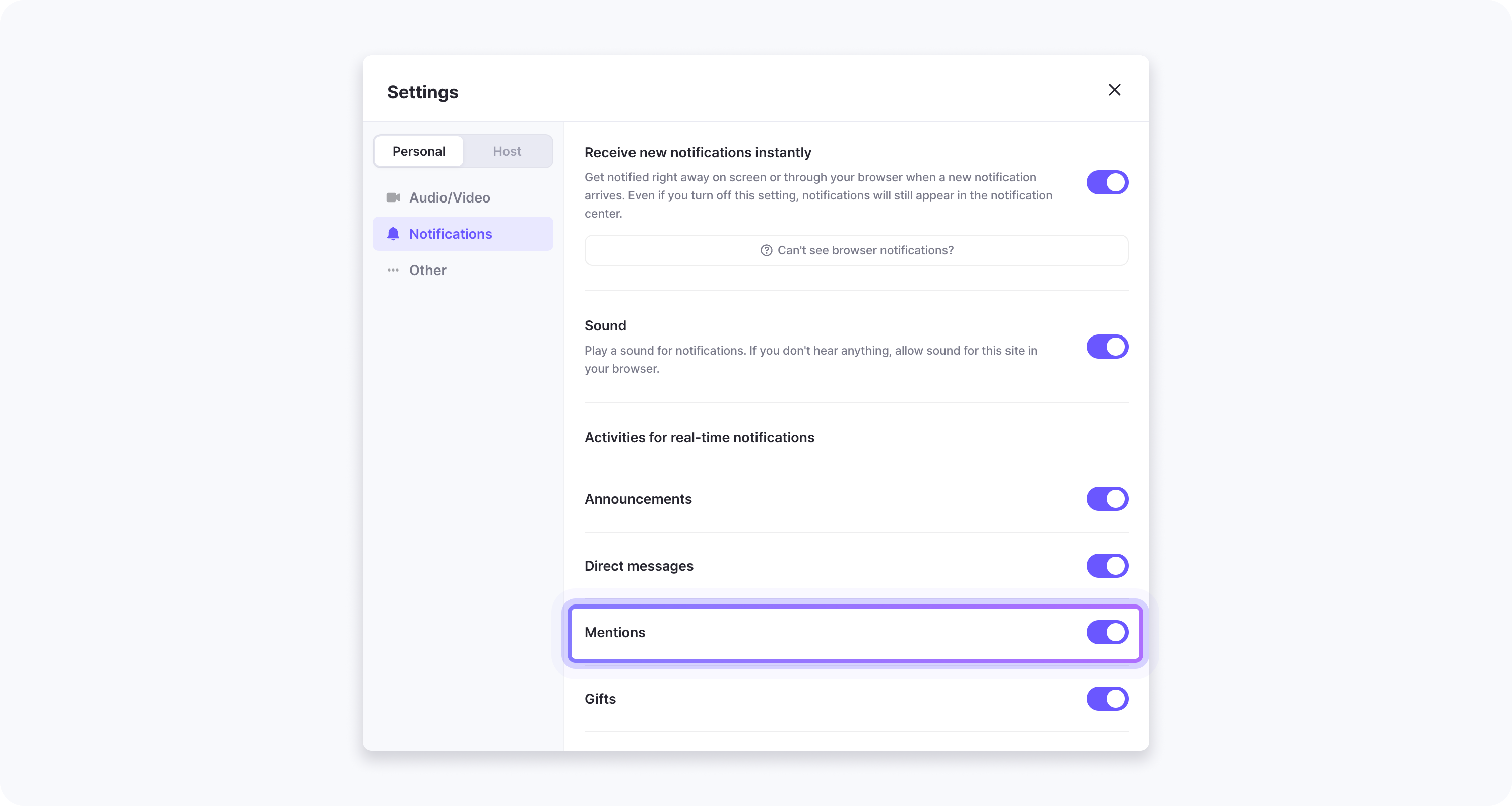
Task: Turn off the Sound toggle
Action: (1107, 347)
